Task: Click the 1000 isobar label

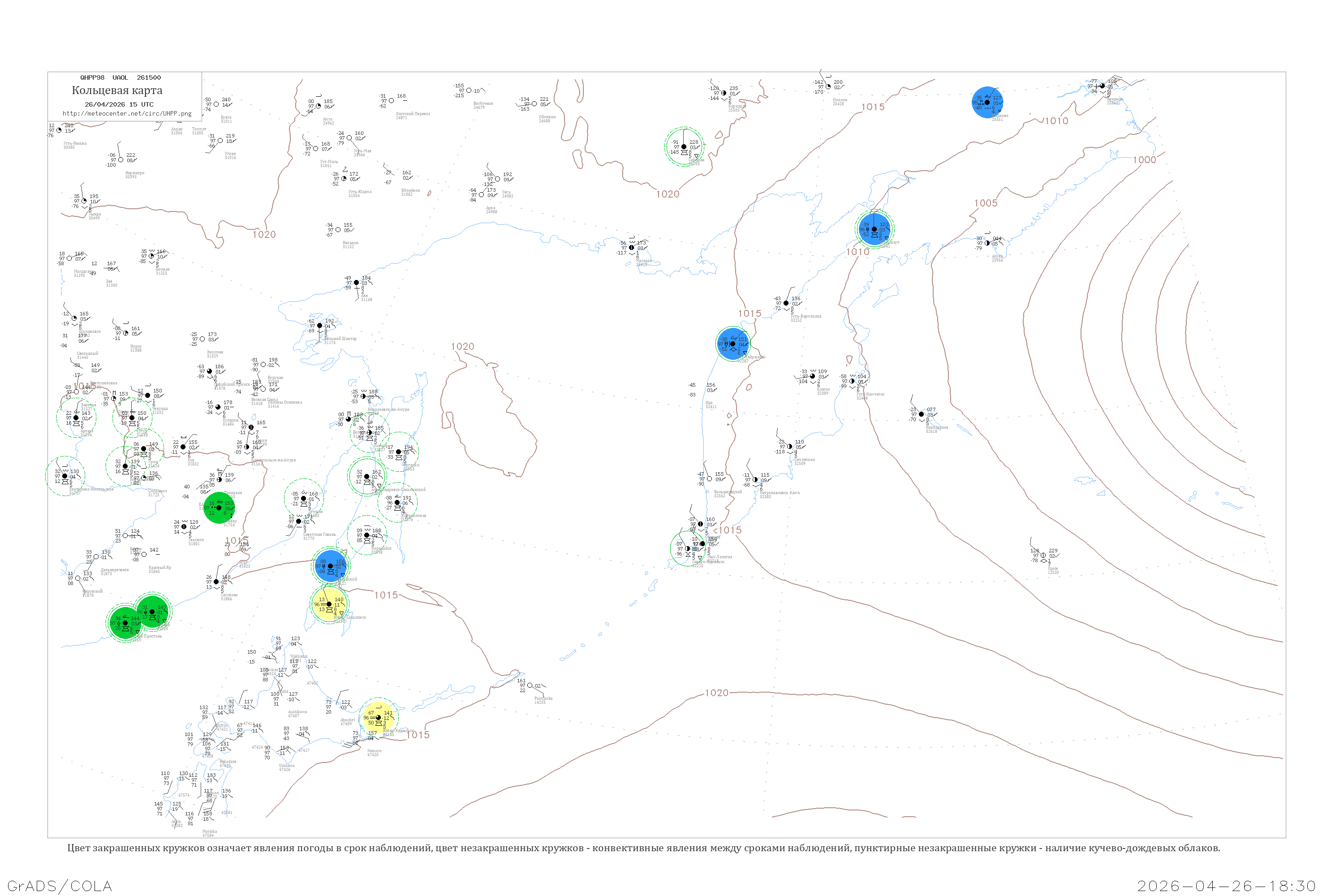Action: point(1144,160)
